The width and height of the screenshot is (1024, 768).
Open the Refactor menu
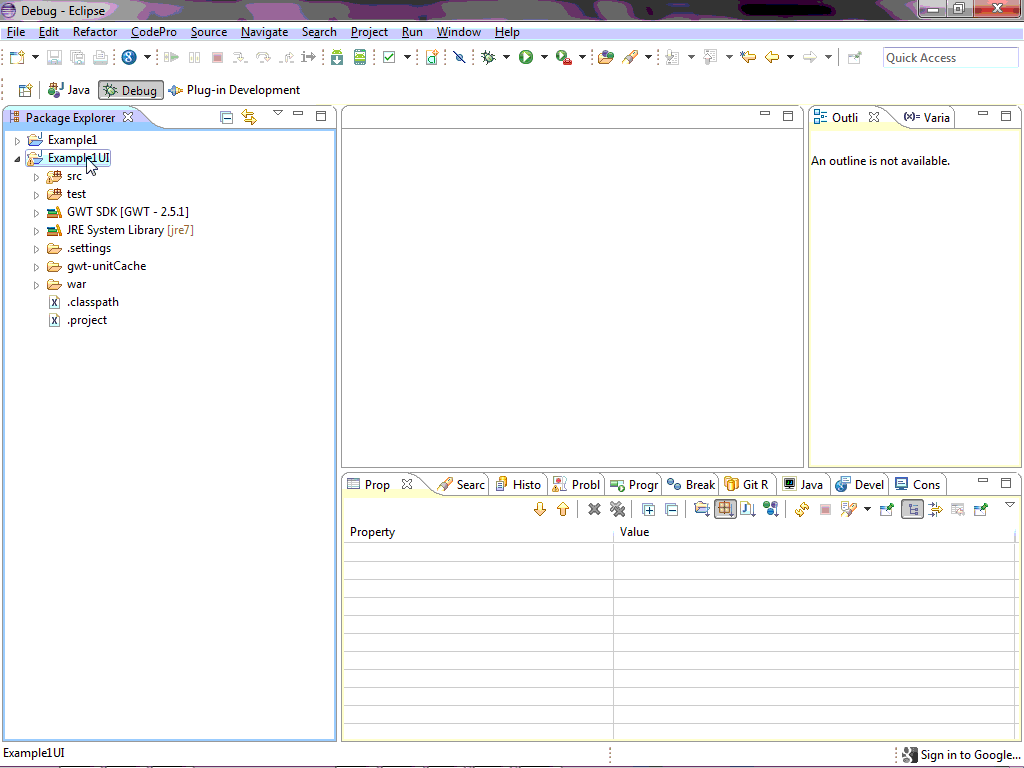(x=95, y=32)
